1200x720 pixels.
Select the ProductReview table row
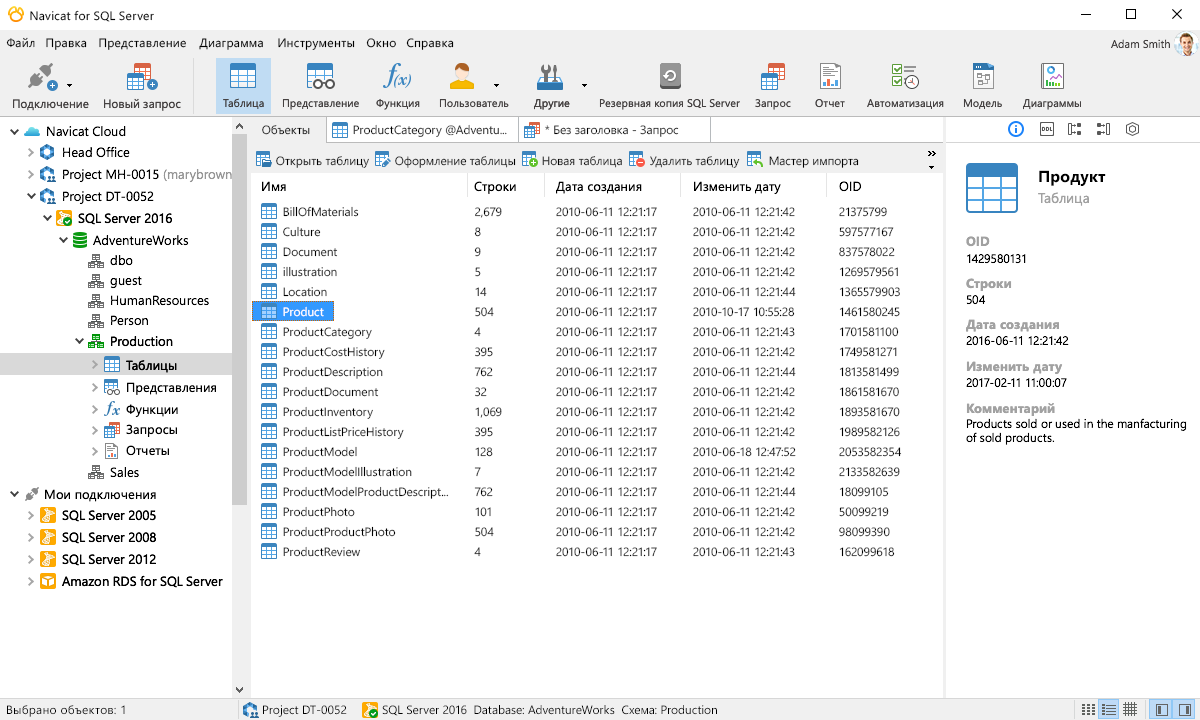(596, 552)
